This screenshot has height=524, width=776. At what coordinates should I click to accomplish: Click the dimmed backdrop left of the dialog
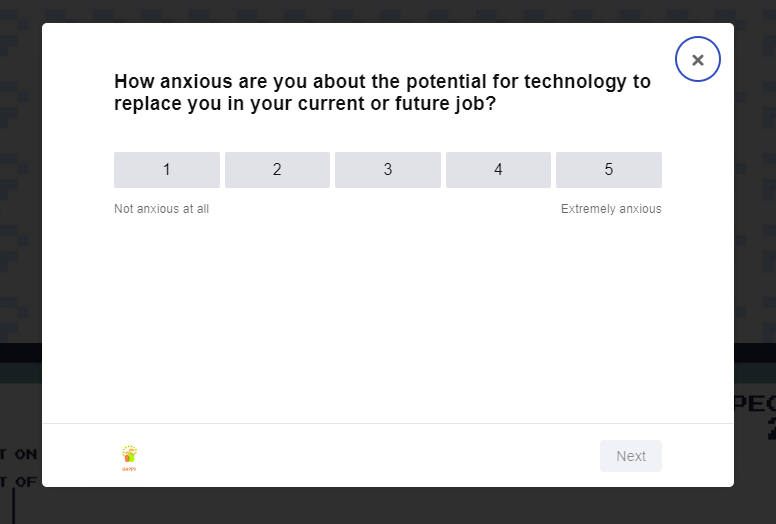pyautogui.click(x=21, y=198)
